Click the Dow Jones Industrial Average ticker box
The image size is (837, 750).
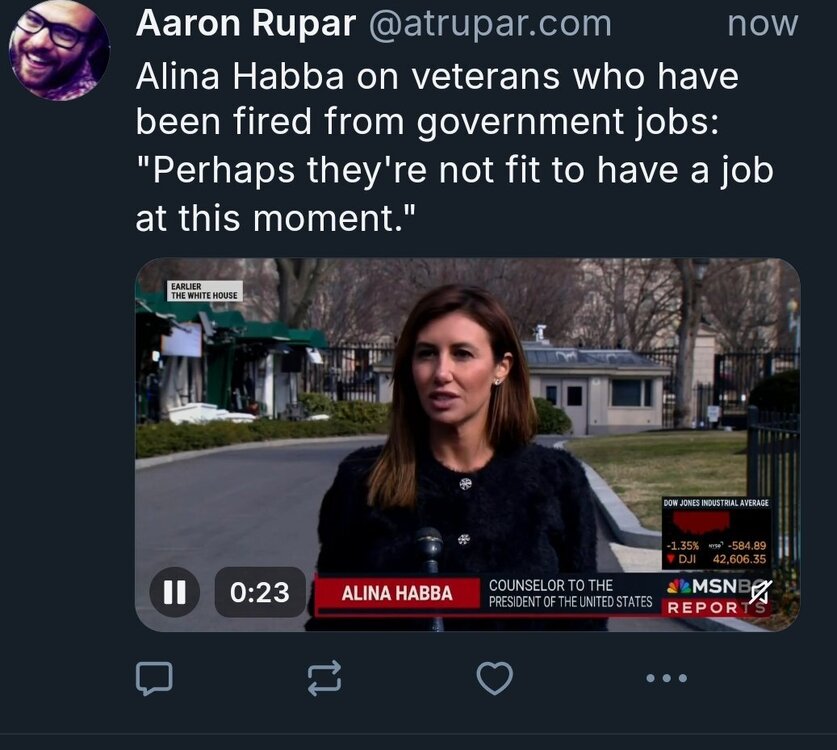coord(716,532)
